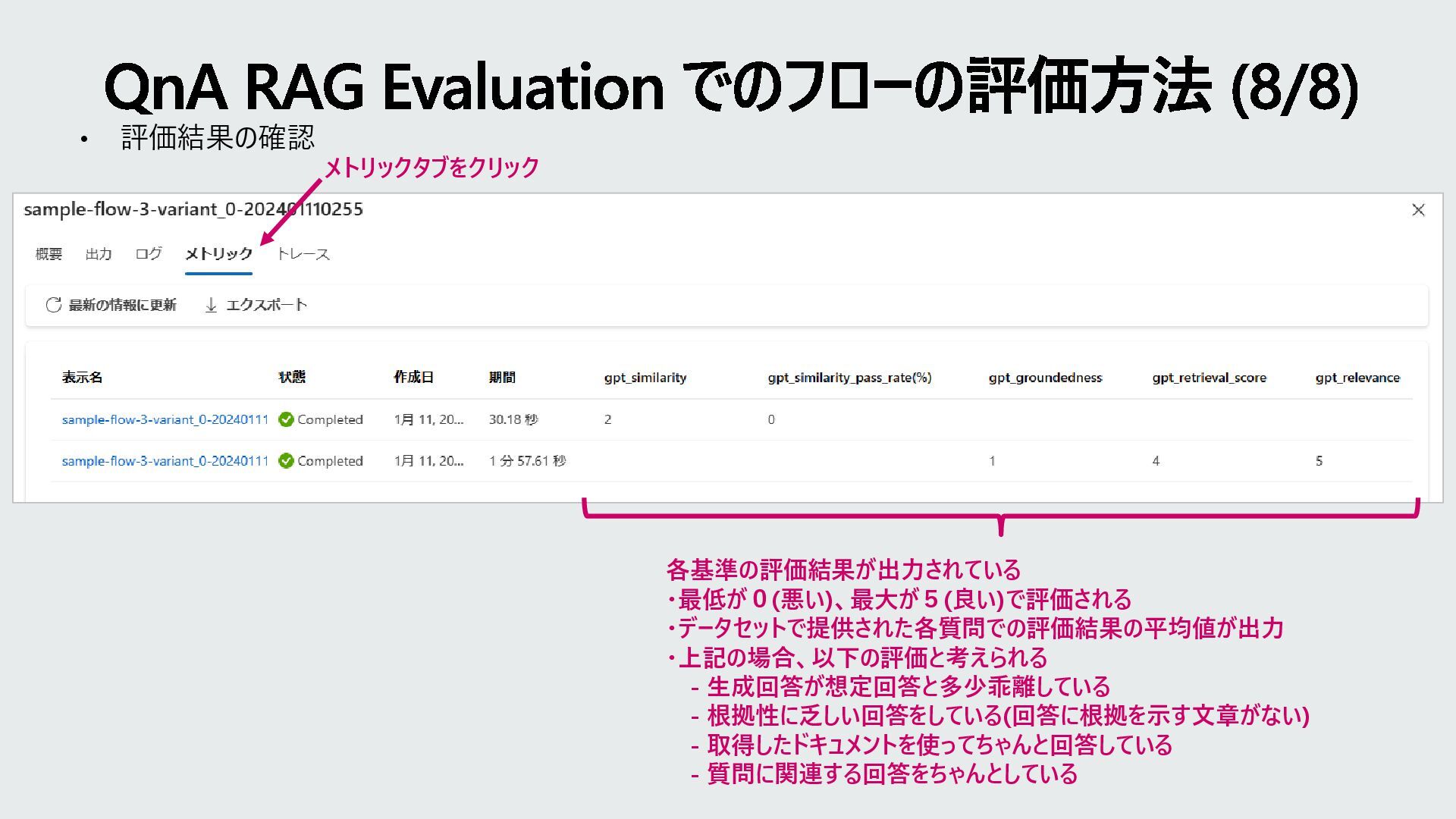Close the run details panel with X

pyautogui.click(x=1418, y=210)
